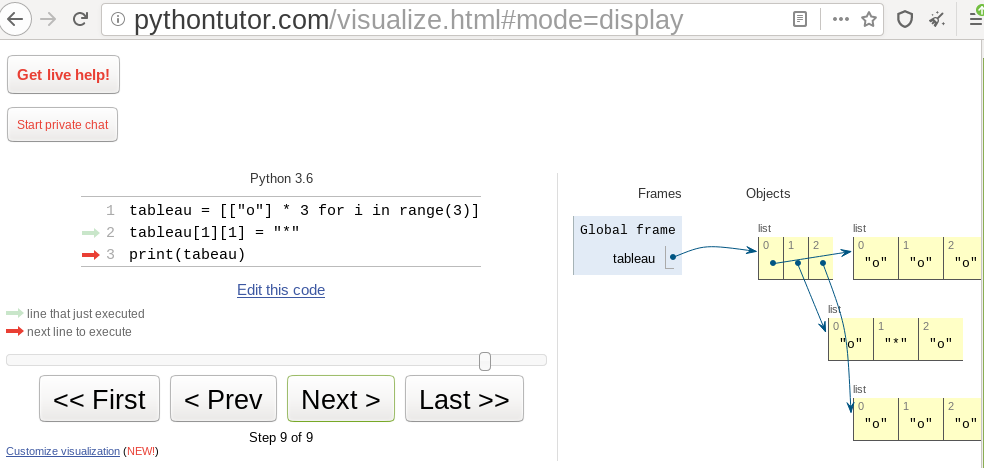Bookmark this page with the star icon
This screenshot has width=984, height=468.
click(869, 19)
